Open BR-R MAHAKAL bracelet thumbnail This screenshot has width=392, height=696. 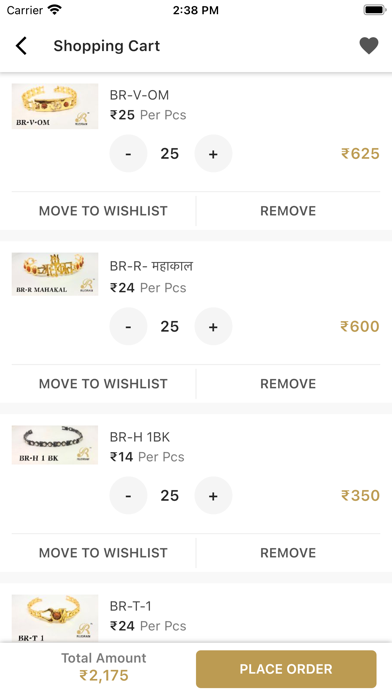point(55,274)
